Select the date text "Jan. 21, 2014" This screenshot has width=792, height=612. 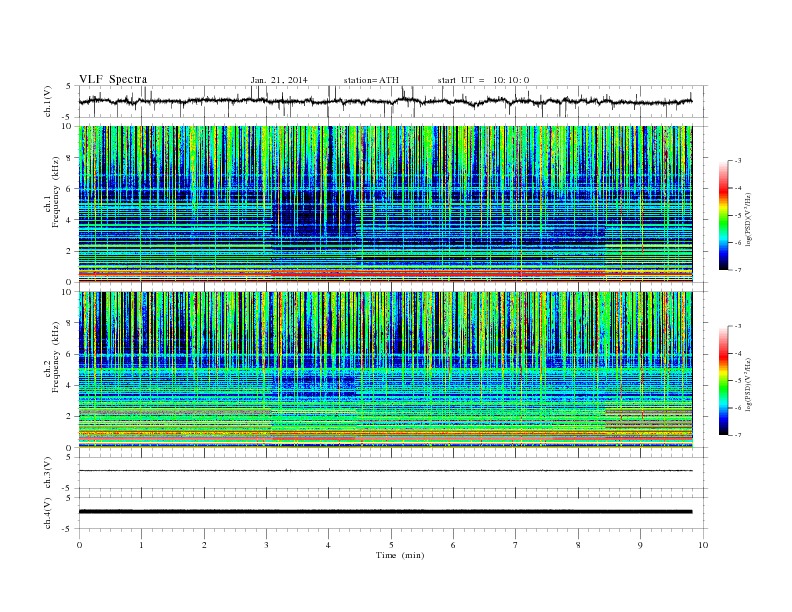(x=279, y=80)
